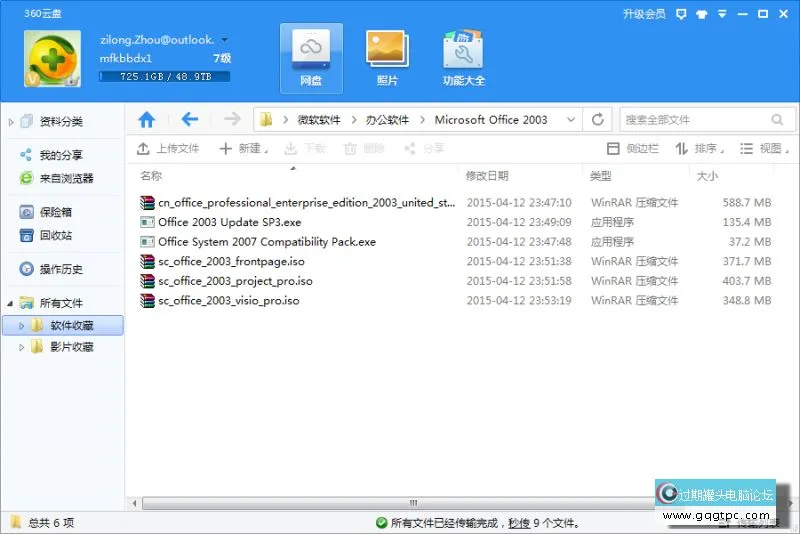Select 办公软件 in the breadcrumb path
The width and height of the screenshot is (800, 534).
click(387, 120)
